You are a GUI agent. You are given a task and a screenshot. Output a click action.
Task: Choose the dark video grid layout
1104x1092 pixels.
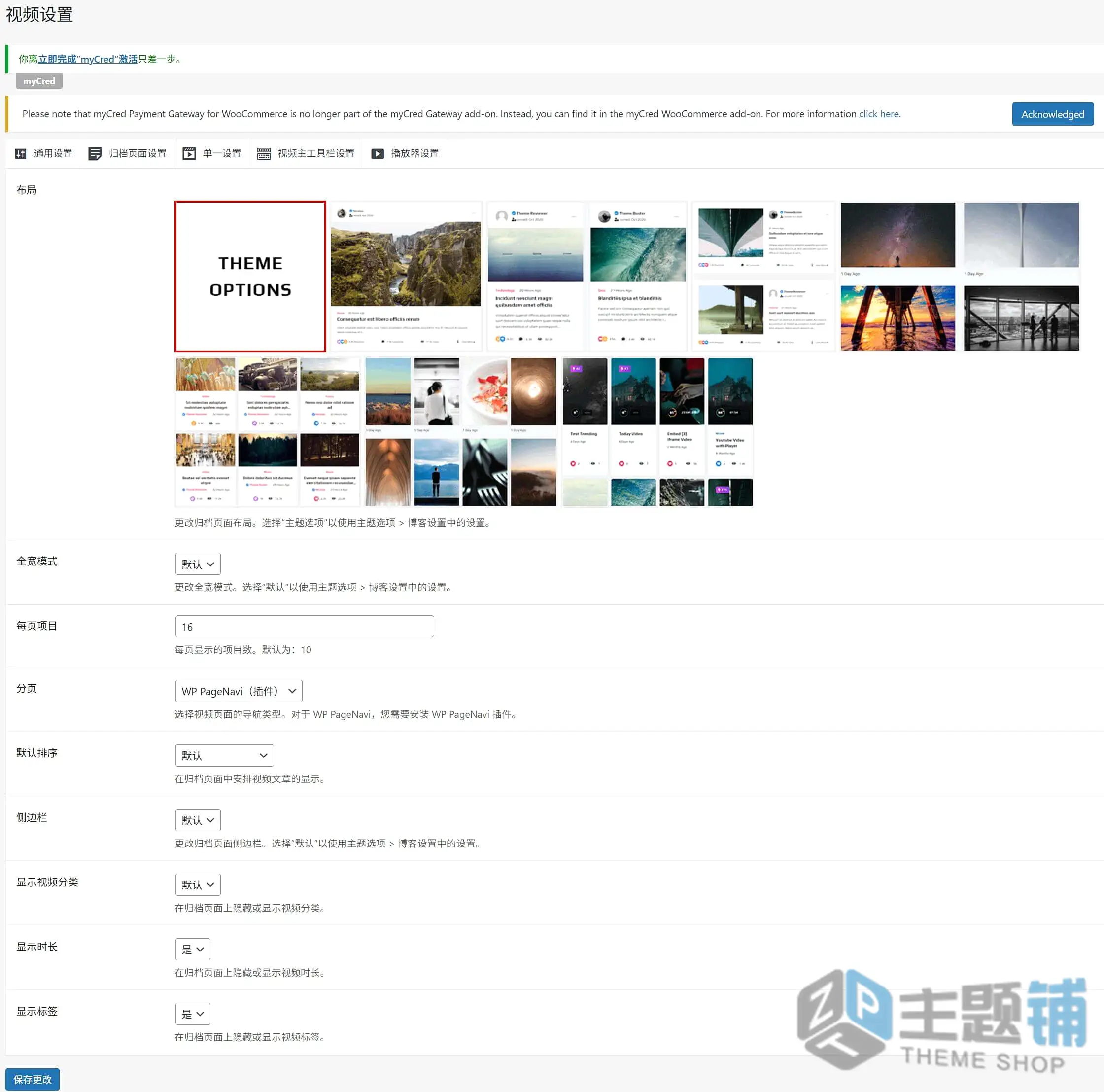(x=657, y=432)
